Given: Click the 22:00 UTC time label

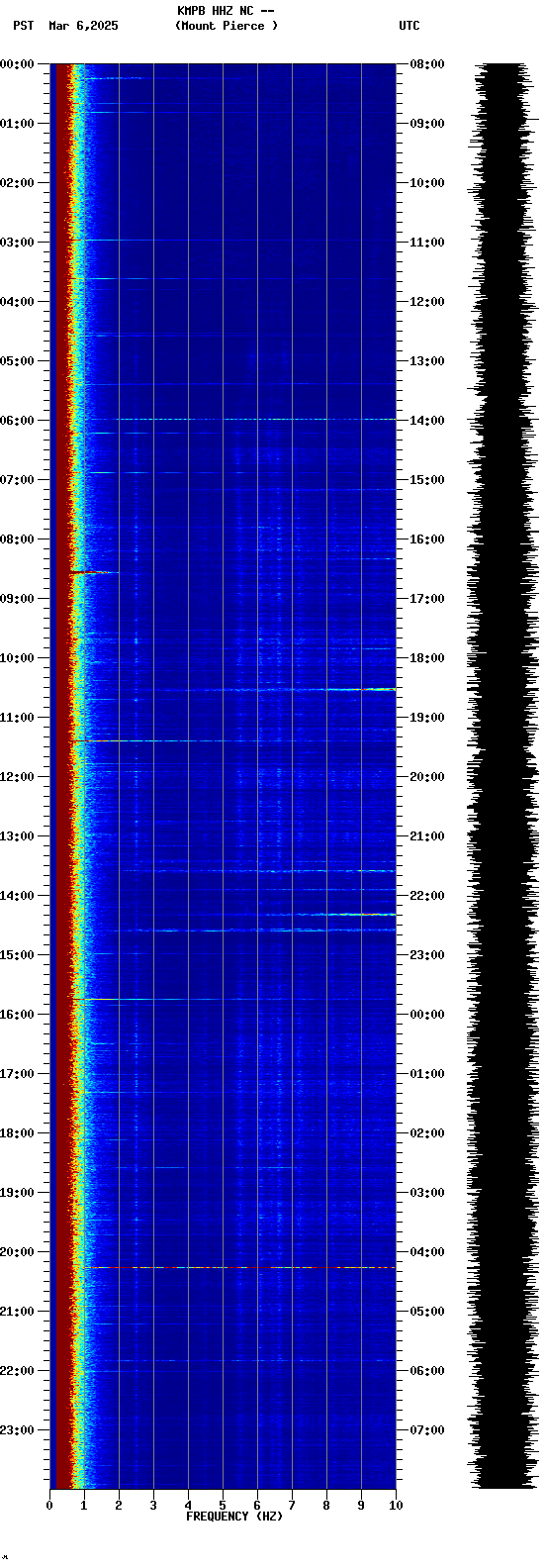Looking at the screenshot, I should pyautogui.click(x=427, y=896).
